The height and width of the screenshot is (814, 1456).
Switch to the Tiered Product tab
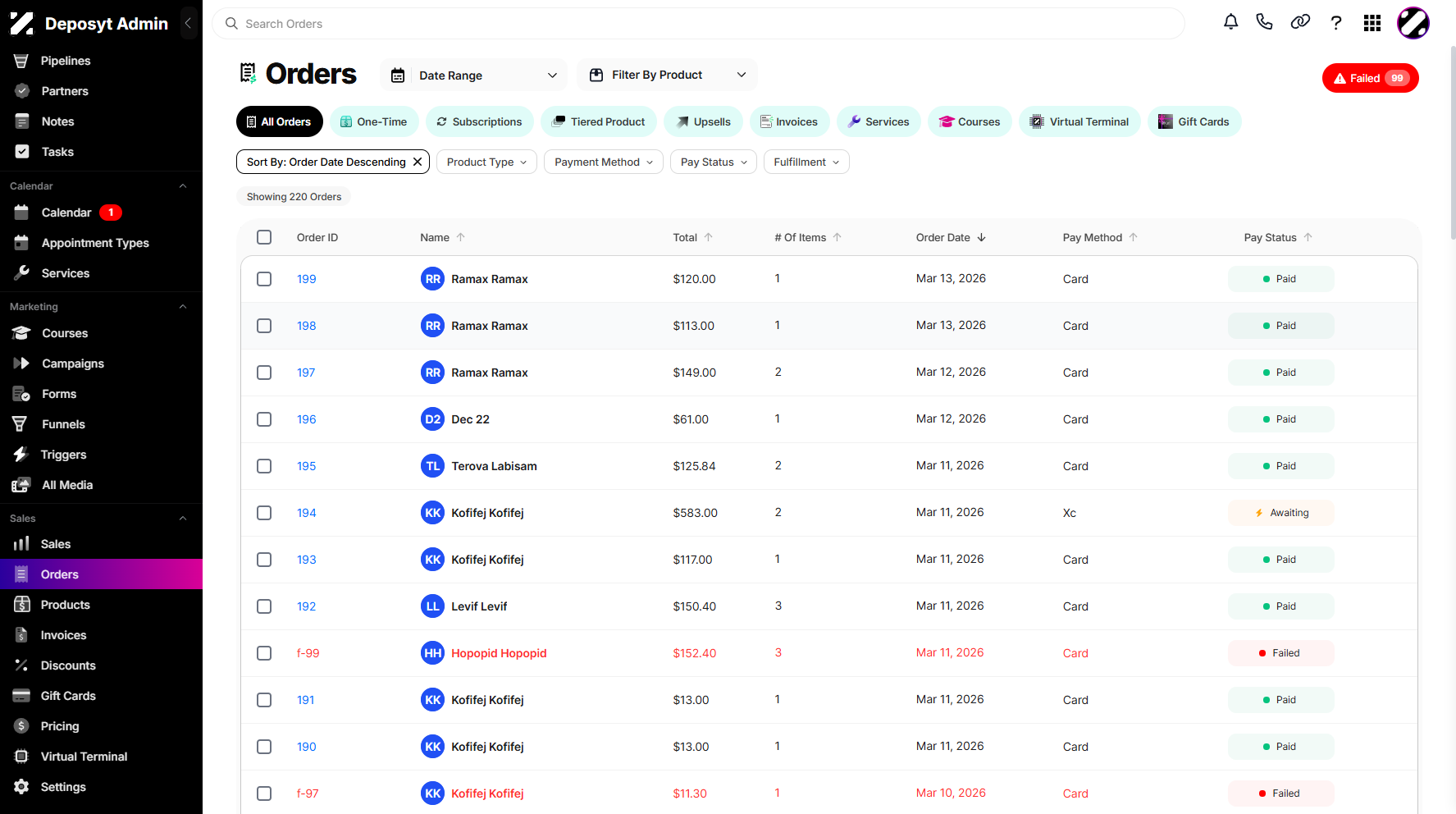(599, 121)
